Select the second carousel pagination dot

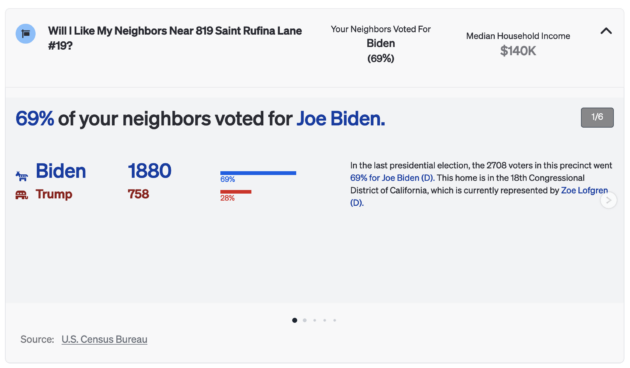(x=305, y=320)
